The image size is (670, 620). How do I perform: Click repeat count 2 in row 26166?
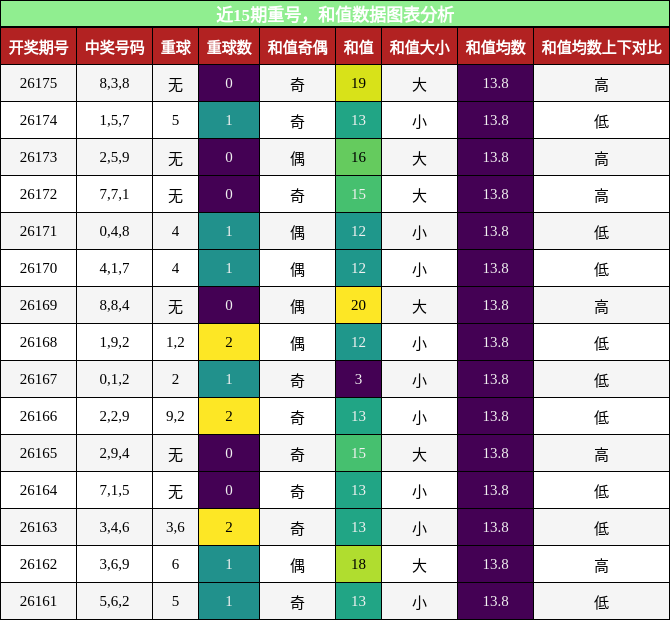click(229, 416)
